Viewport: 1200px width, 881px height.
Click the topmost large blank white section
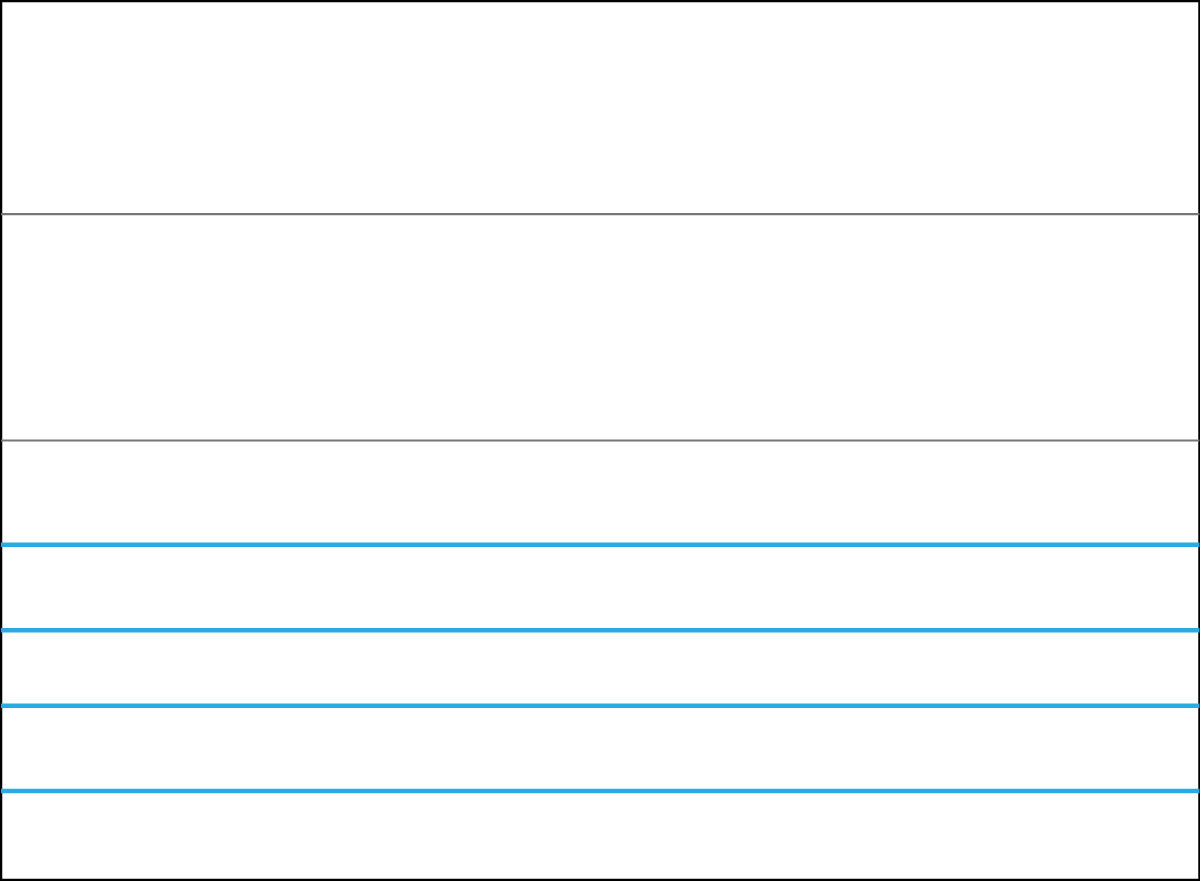click(x=600, y=107)
